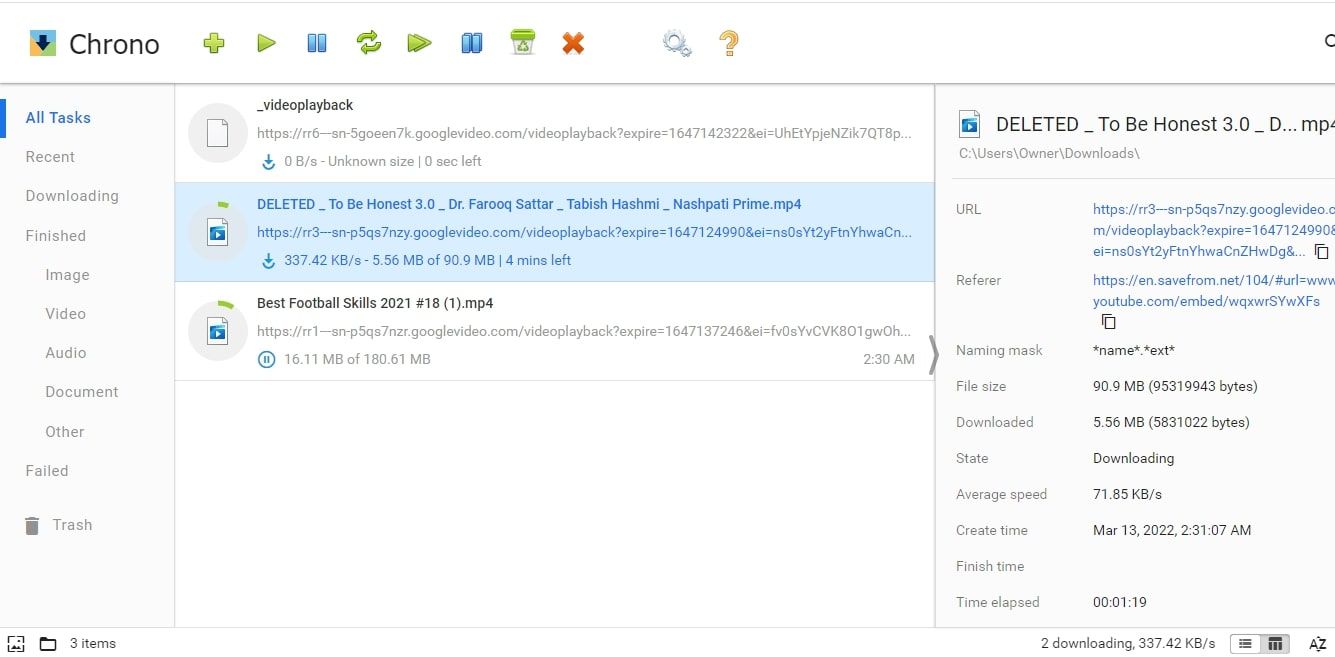Click the rr6 googlevideo URL of _videoplayback
Image resolution: width=1335 pixels, height=657 pixels.
coord(584,133)
